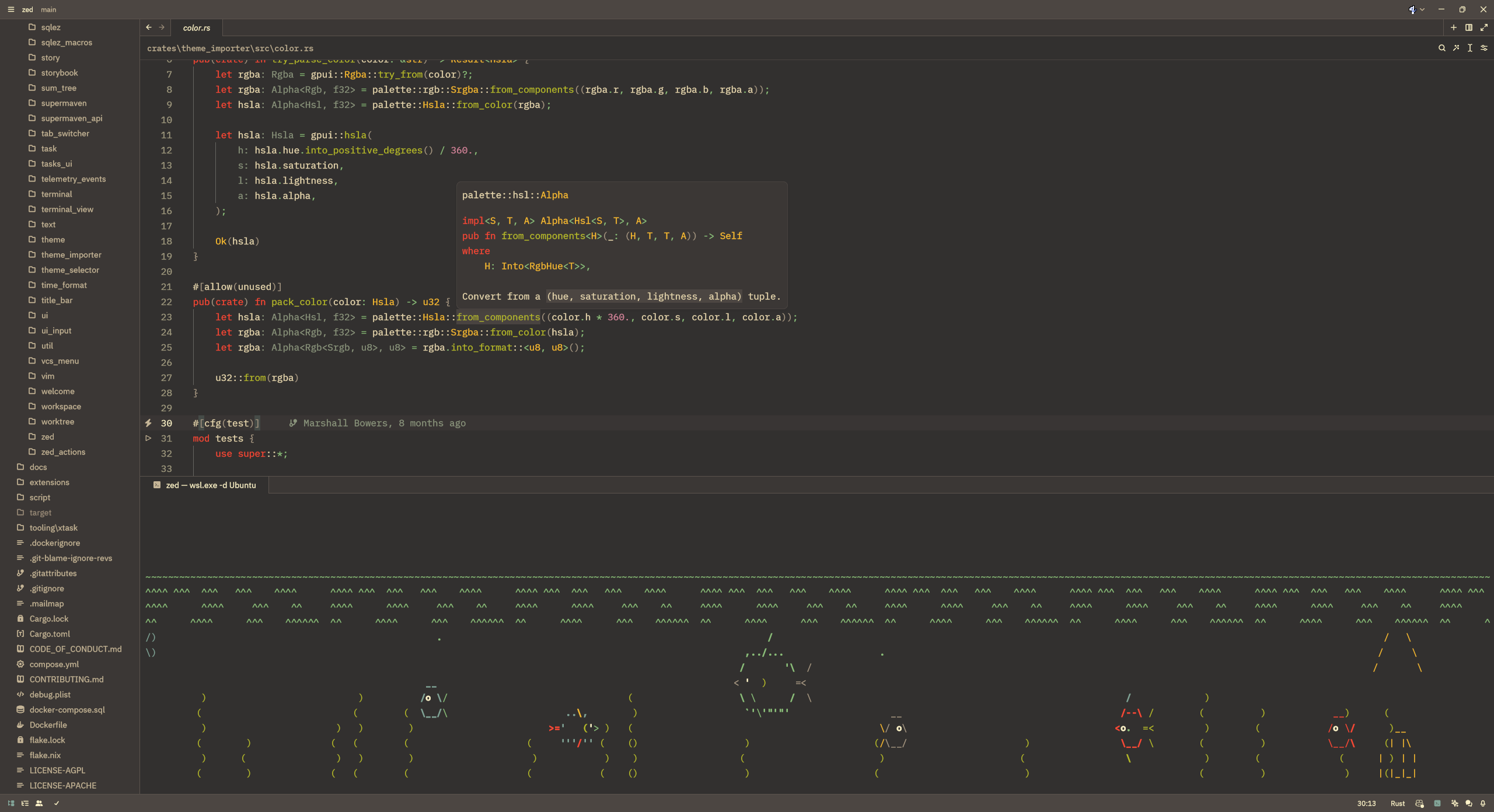This screenshot has width=1494, height=812.
Task: Toggle the project panel in status bar
Action: (11, 803)
